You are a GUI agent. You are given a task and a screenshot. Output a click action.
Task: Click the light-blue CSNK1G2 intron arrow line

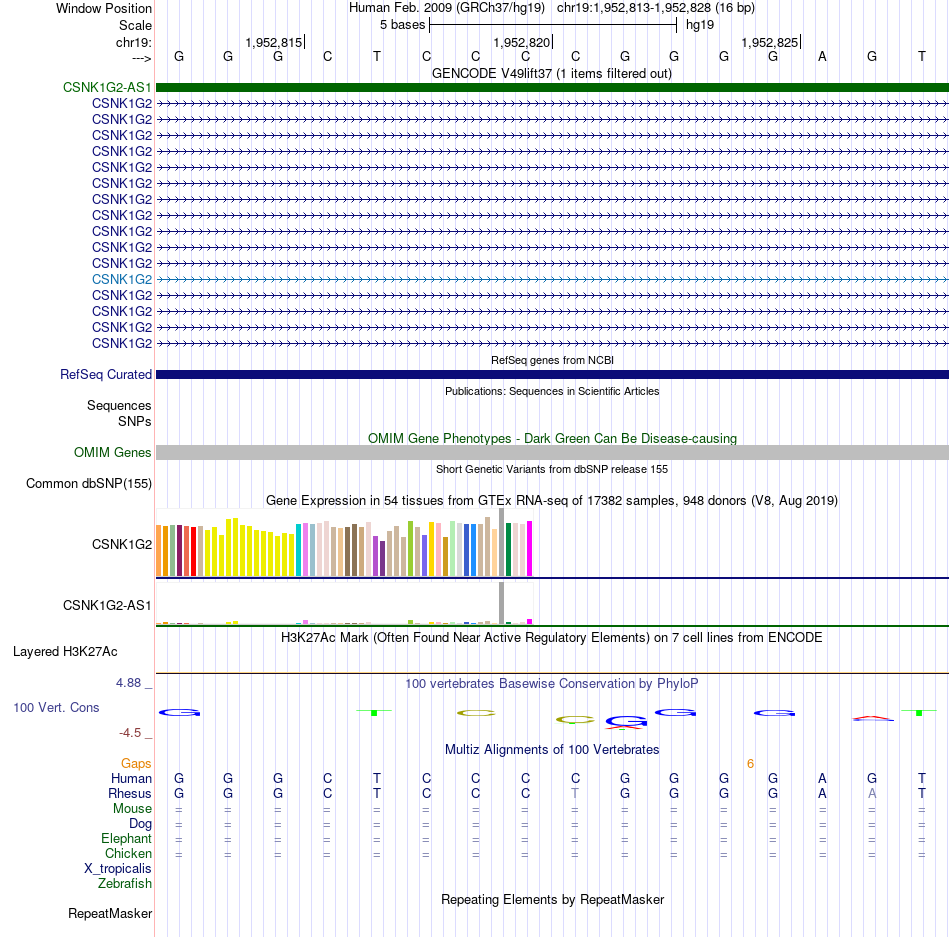coord(552,279)
